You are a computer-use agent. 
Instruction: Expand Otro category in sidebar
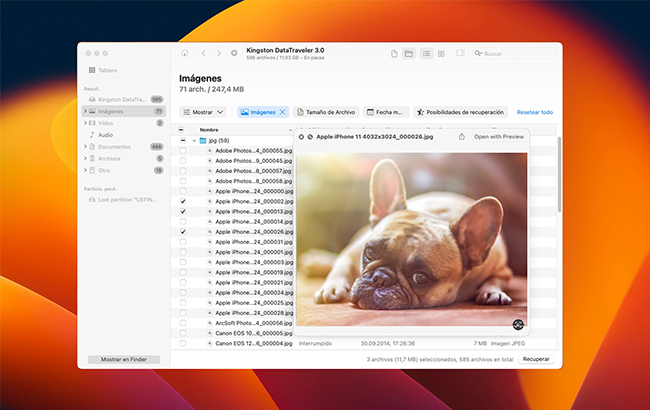(x=85, y=170)
